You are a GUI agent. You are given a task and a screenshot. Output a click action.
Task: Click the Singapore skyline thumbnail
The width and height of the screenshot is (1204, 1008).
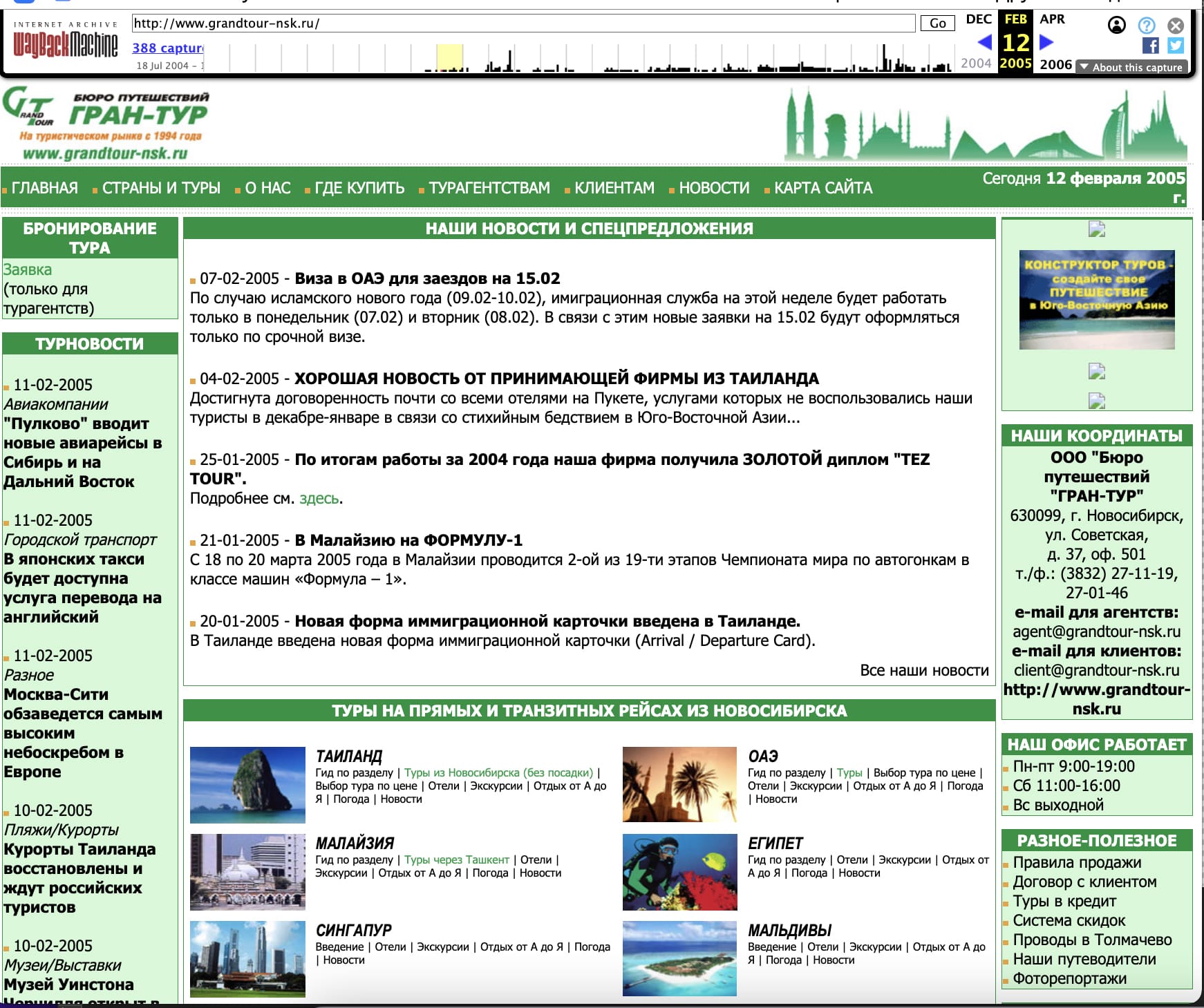(x=247, y=959)
